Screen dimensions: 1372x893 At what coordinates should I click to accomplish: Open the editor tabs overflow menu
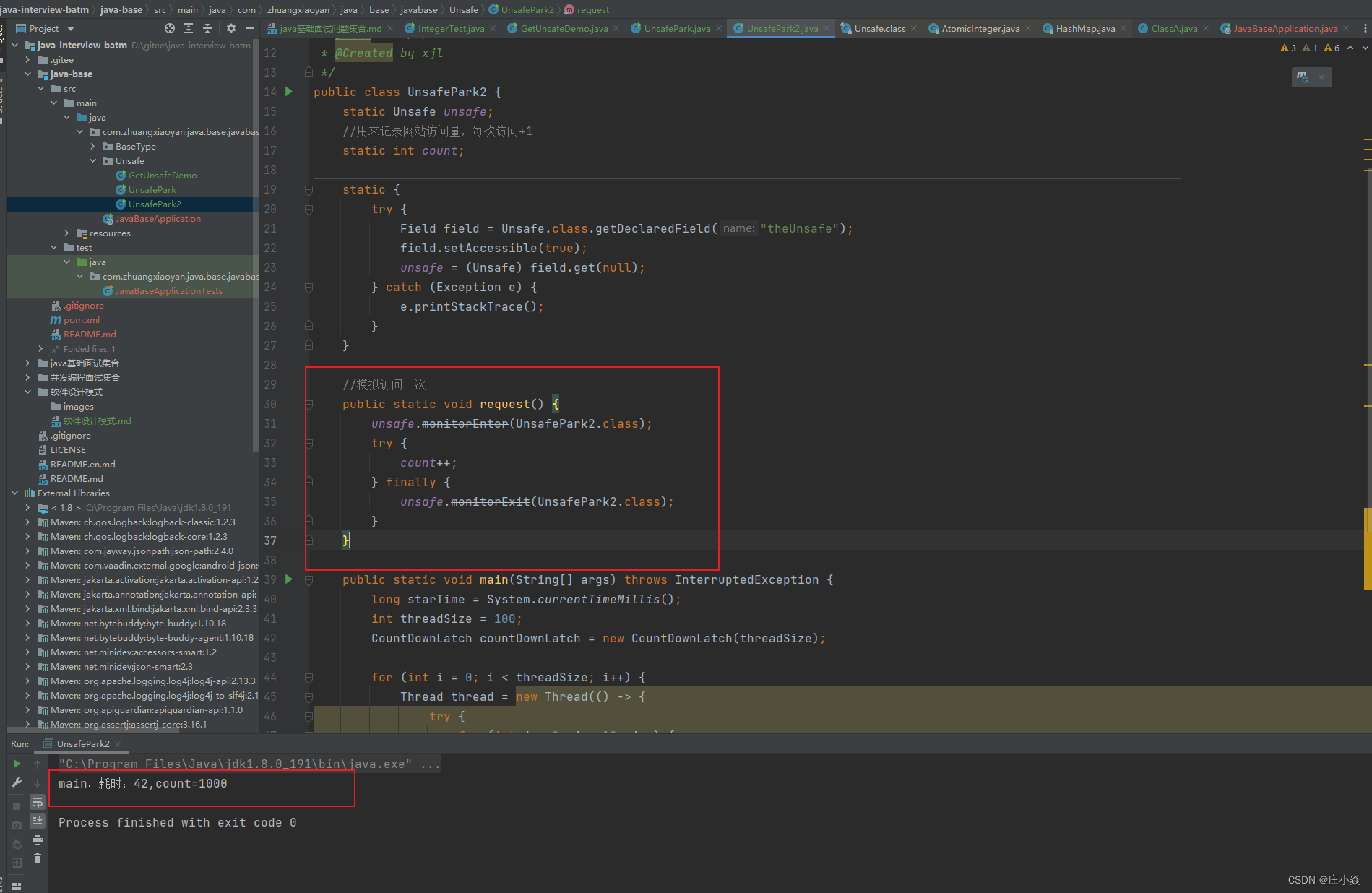click(x=1365, y=28)
